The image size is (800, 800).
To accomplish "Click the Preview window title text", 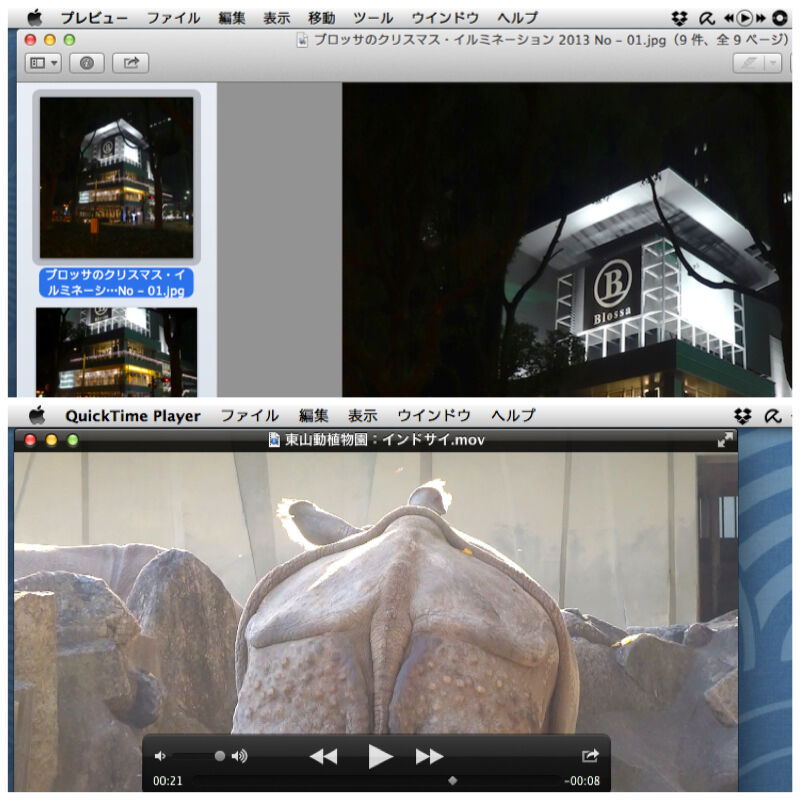I will pos(552,40).
